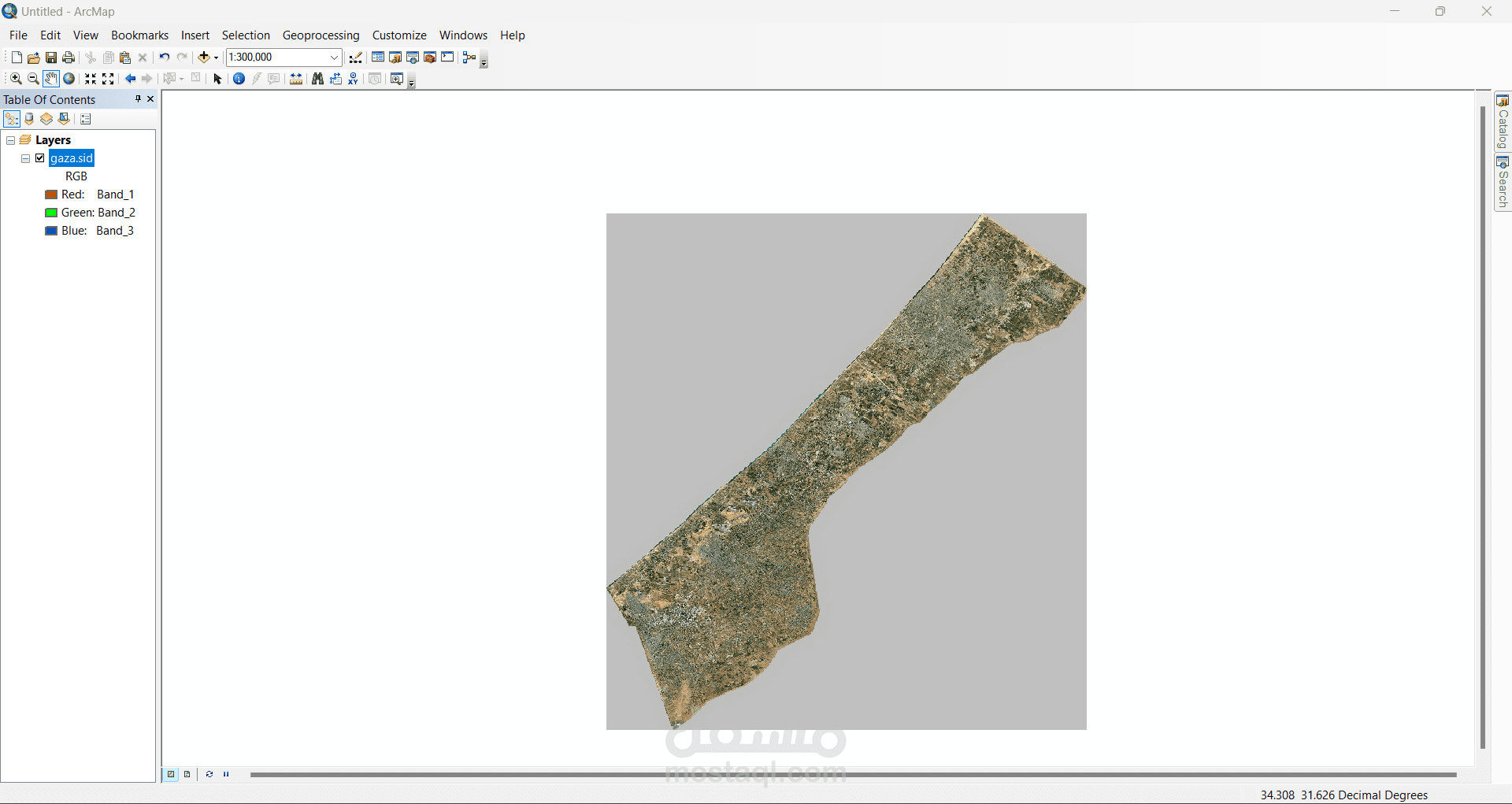Select the Zoom In tool
The width and height of the screenshot is (1512, 804).
(16, 79)
